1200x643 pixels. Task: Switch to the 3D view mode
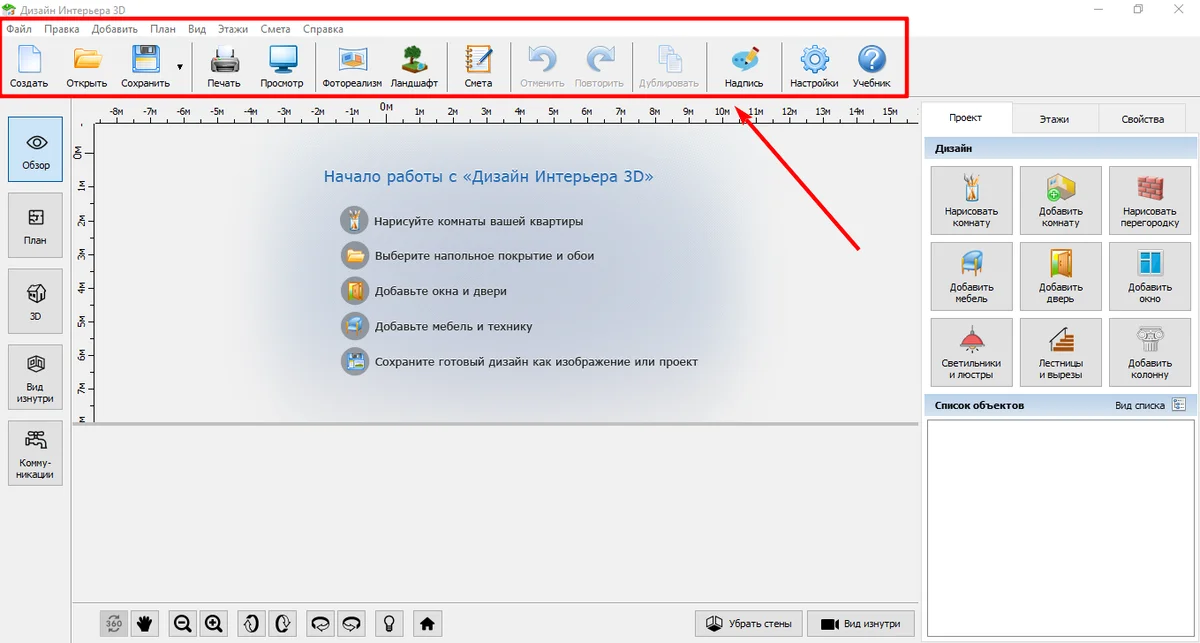[35, 301]
